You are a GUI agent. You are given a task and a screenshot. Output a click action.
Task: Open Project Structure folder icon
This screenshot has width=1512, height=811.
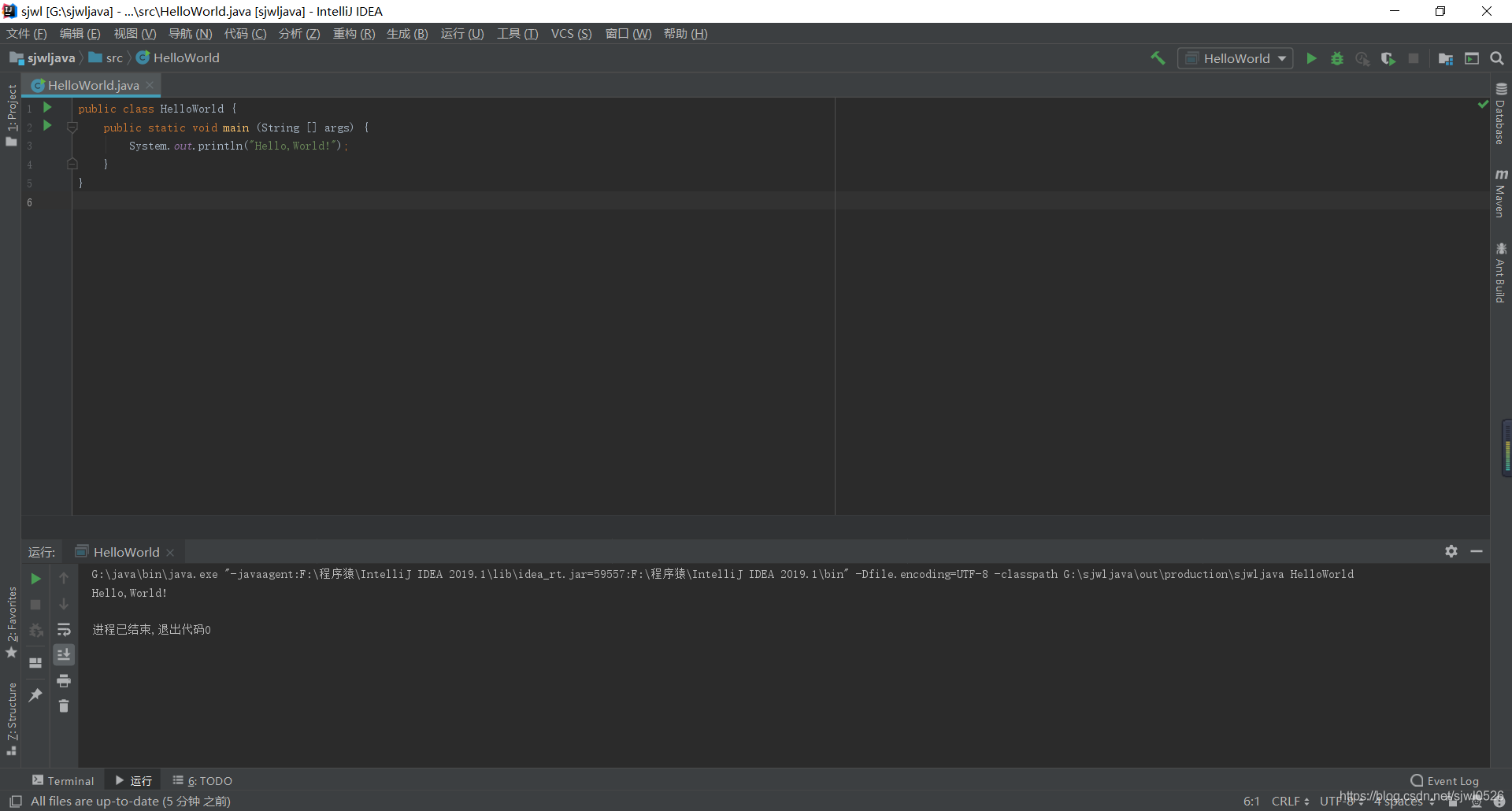pyautogui.click(x=1445, y=58)
